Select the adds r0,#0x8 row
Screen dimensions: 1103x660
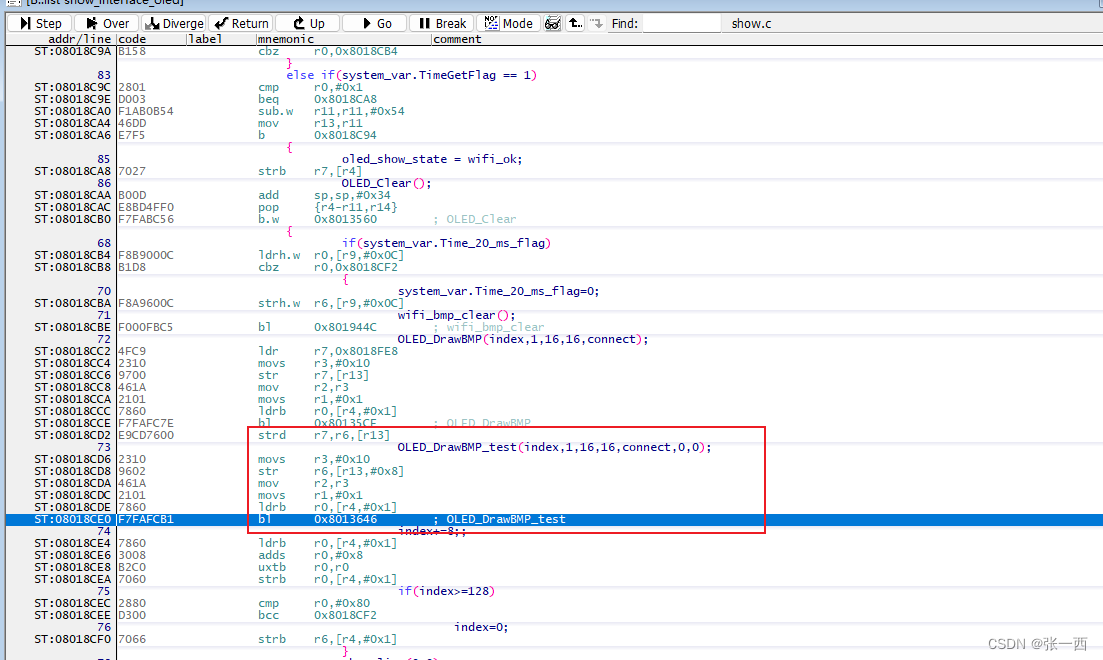(x=554, y=555)
